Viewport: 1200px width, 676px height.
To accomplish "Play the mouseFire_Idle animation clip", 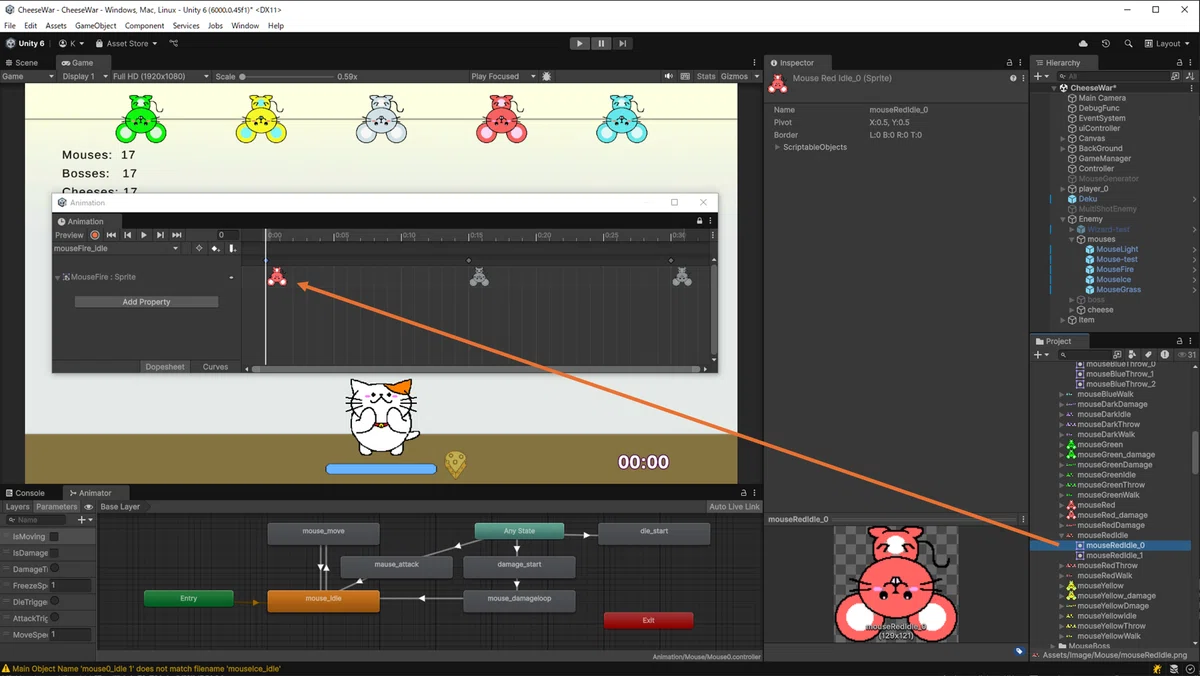I will click(143, 235).
